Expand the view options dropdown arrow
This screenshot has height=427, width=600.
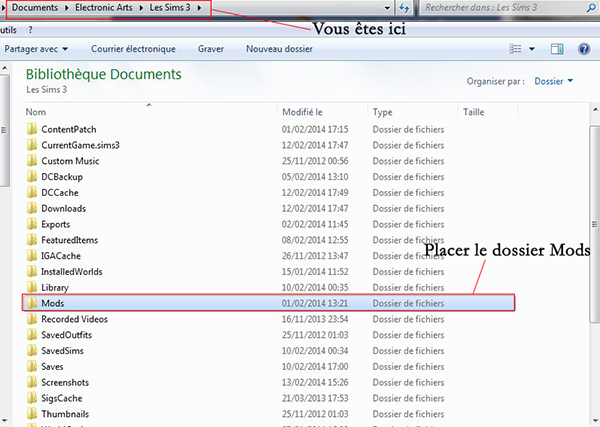[x=532, y=48]
